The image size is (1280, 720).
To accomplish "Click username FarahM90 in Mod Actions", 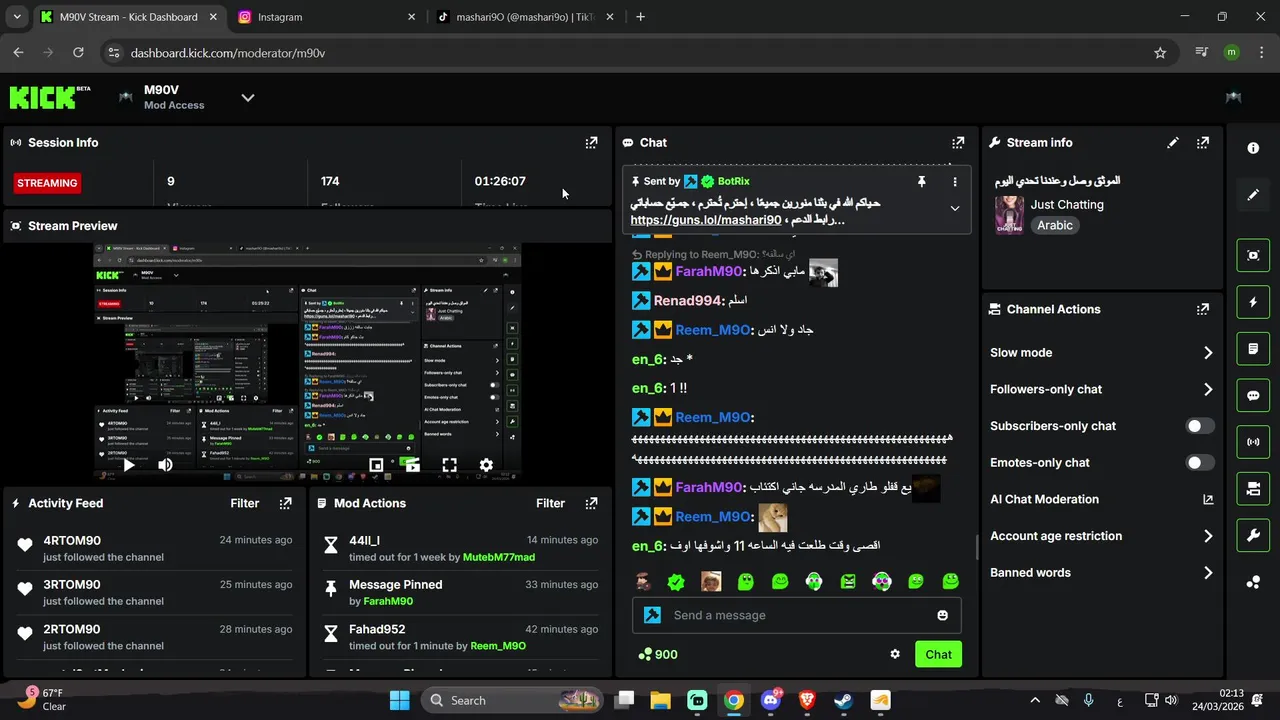I will [x=388, y=602].
